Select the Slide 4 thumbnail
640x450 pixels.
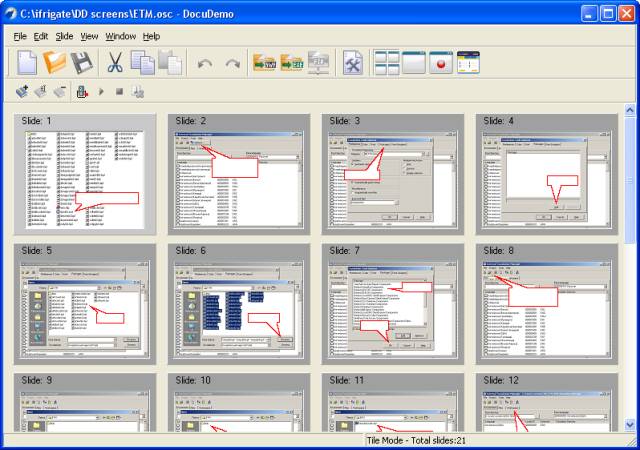click(x=547, y=174)
